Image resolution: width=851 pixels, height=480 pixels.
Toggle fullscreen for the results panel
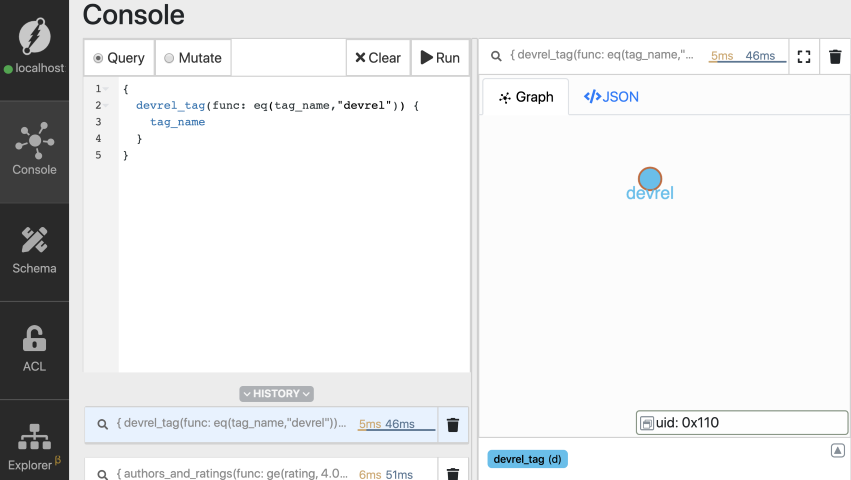[x=803, y=57]
